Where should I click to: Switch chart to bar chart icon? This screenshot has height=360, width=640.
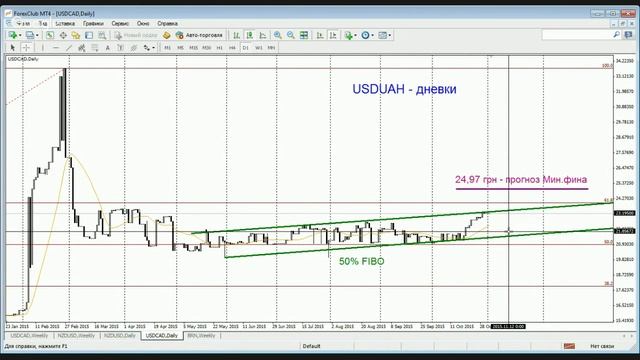tap(236, 36)
